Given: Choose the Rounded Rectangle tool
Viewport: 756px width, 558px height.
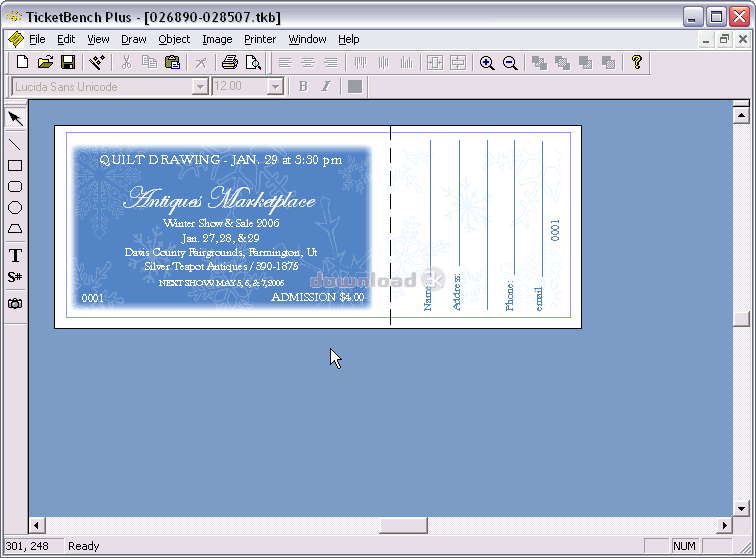Looking at the screenshot, I should (15, 187).
